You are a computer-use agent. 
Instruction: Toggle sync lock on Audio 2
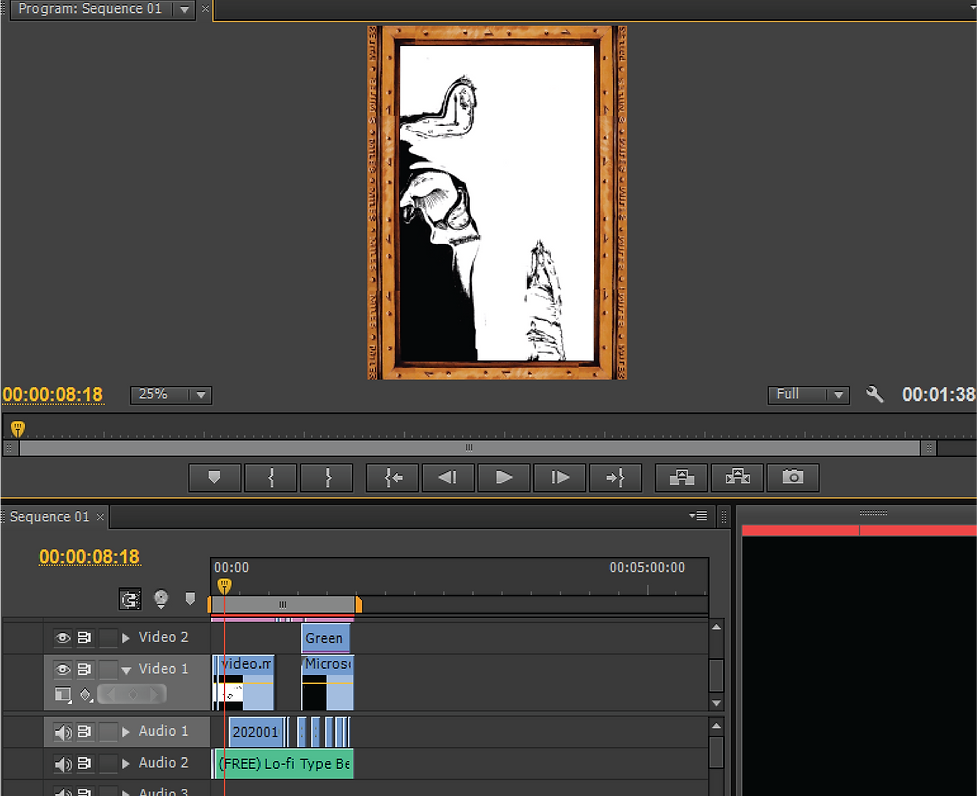point(84,764)
